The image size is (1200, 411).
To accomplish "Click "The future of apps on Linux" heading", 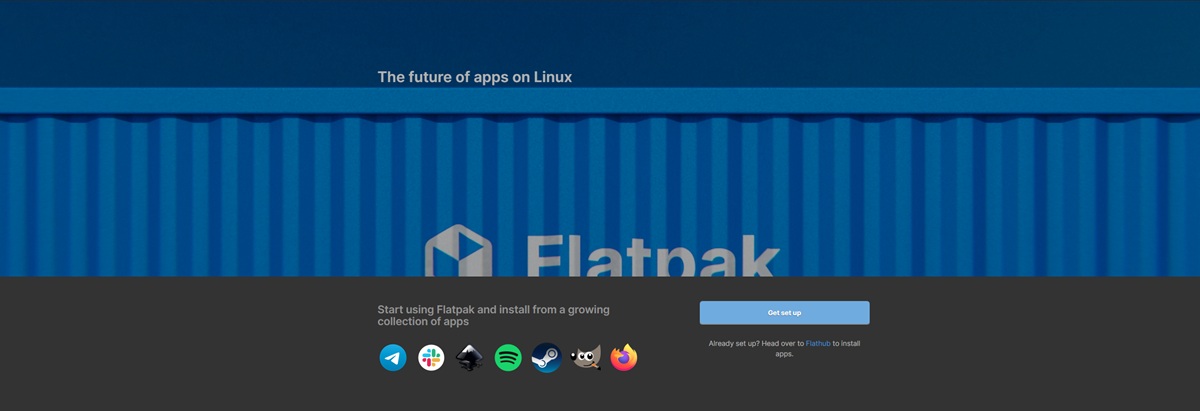I will [x=474, y=77].
